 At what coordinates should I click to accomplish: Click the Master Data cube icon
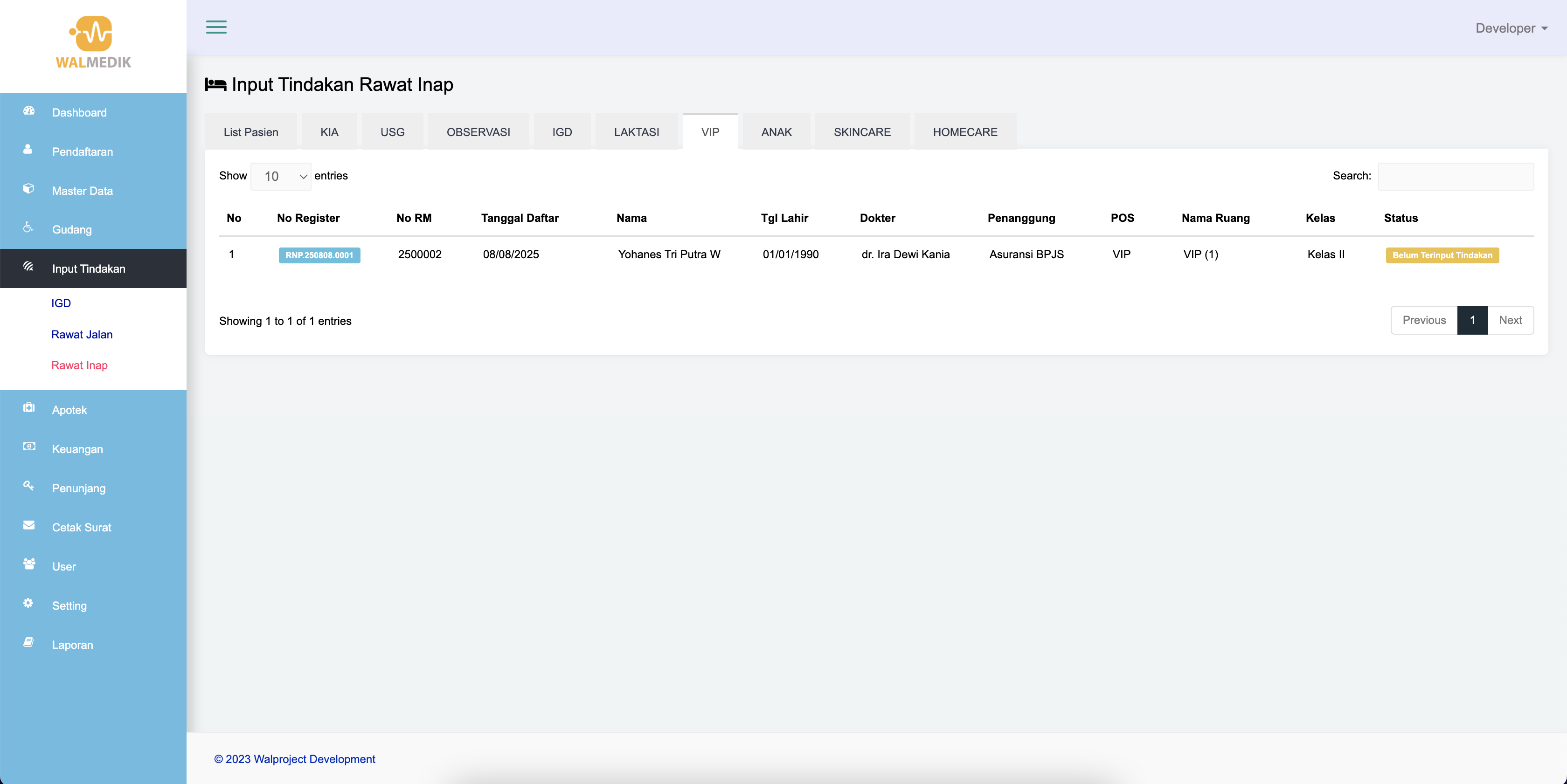(x=28, y=188)
